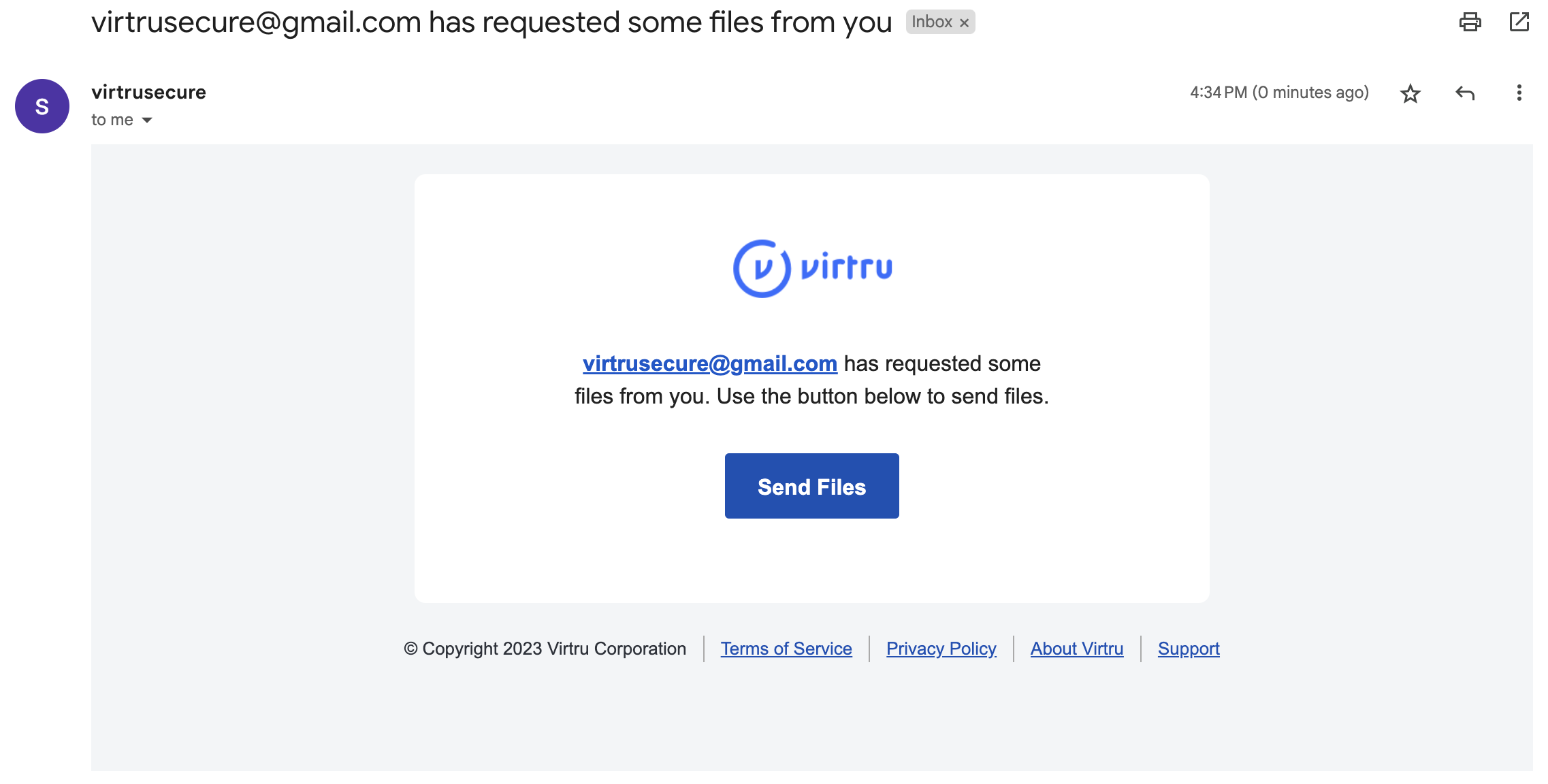
Task: Click the Inbox label tag
Action: tap(932, 22)
